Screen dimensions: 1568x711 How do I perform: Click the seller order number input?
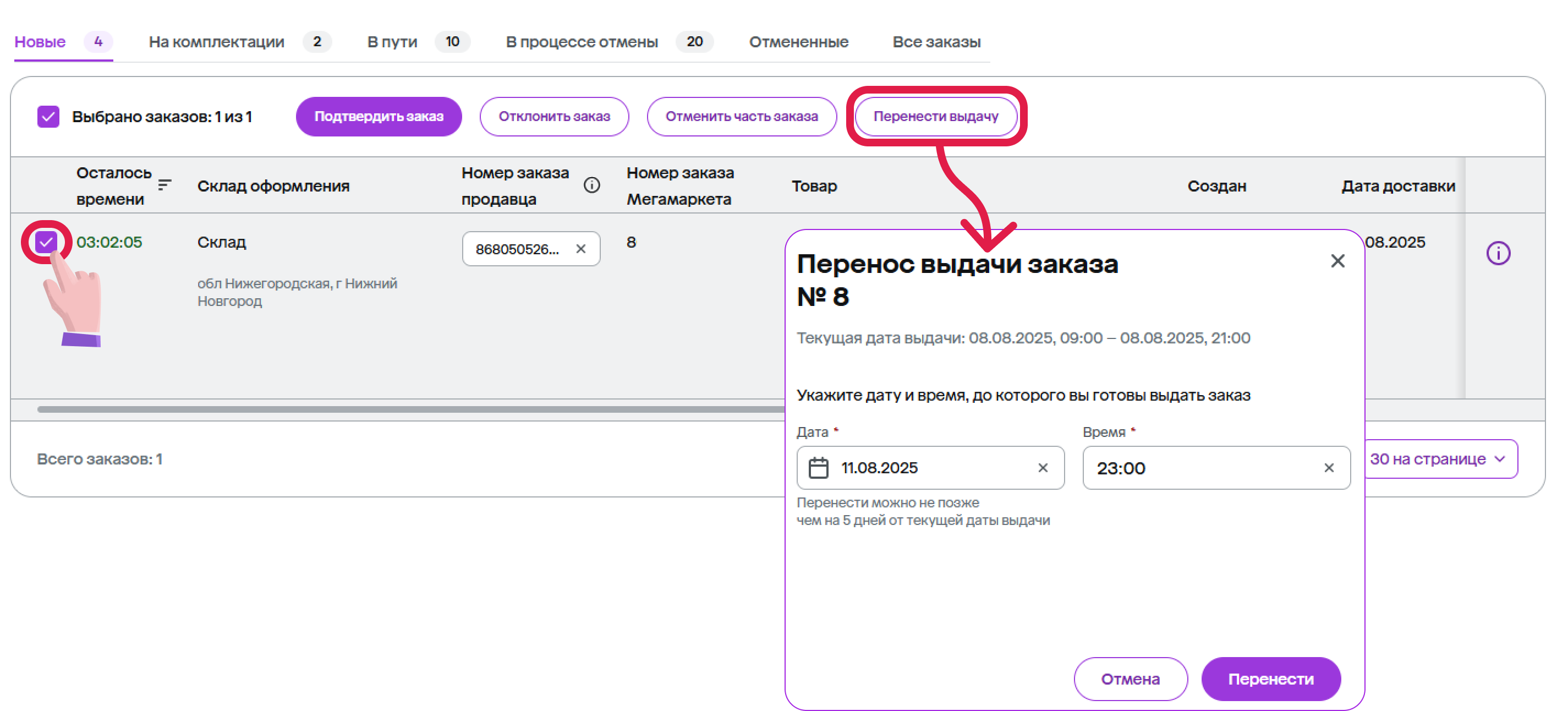(517, 249)
